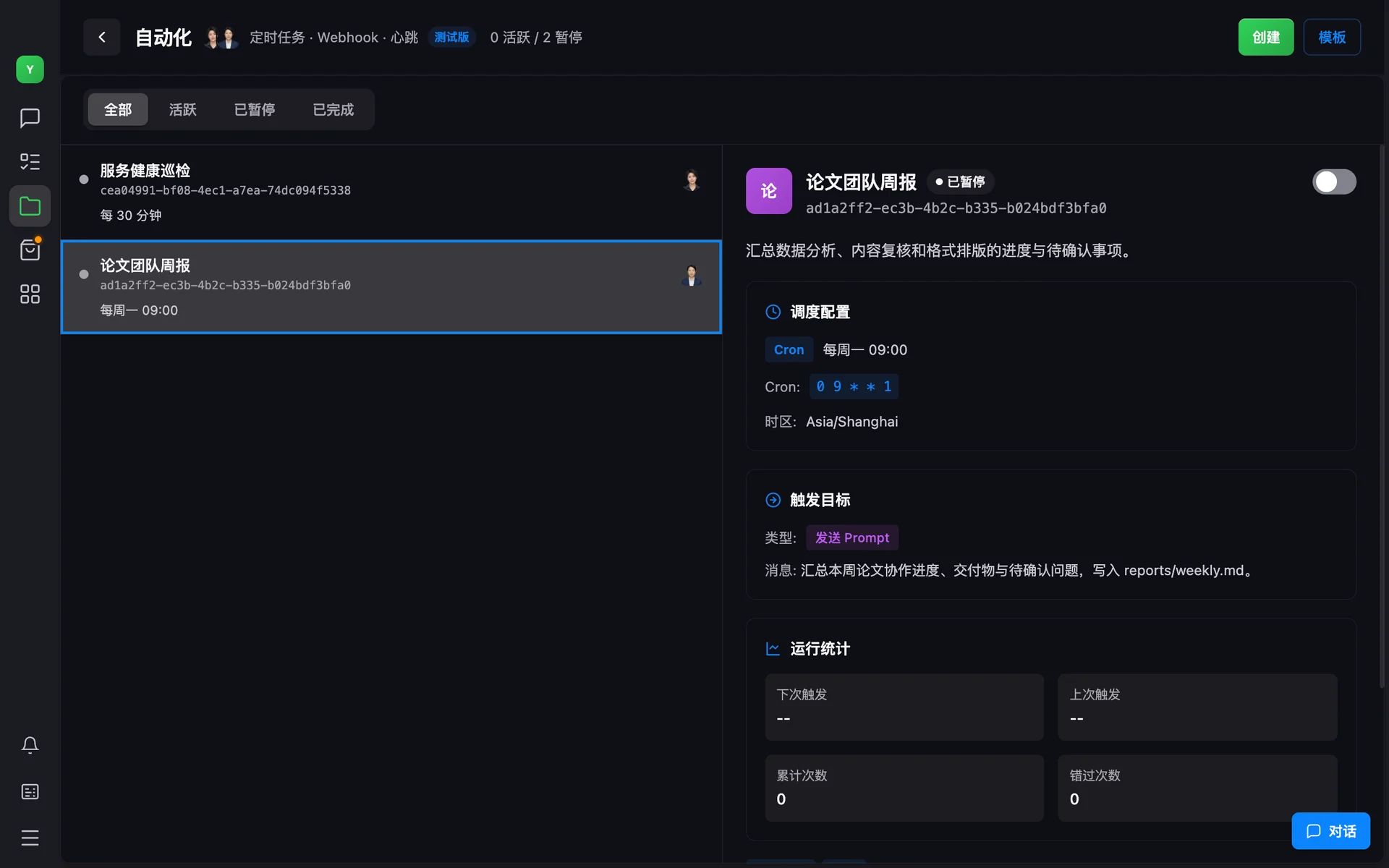Viewport: 1389px width, 868px height.
Task: Click the green Y user avatar
Action: 30,69
